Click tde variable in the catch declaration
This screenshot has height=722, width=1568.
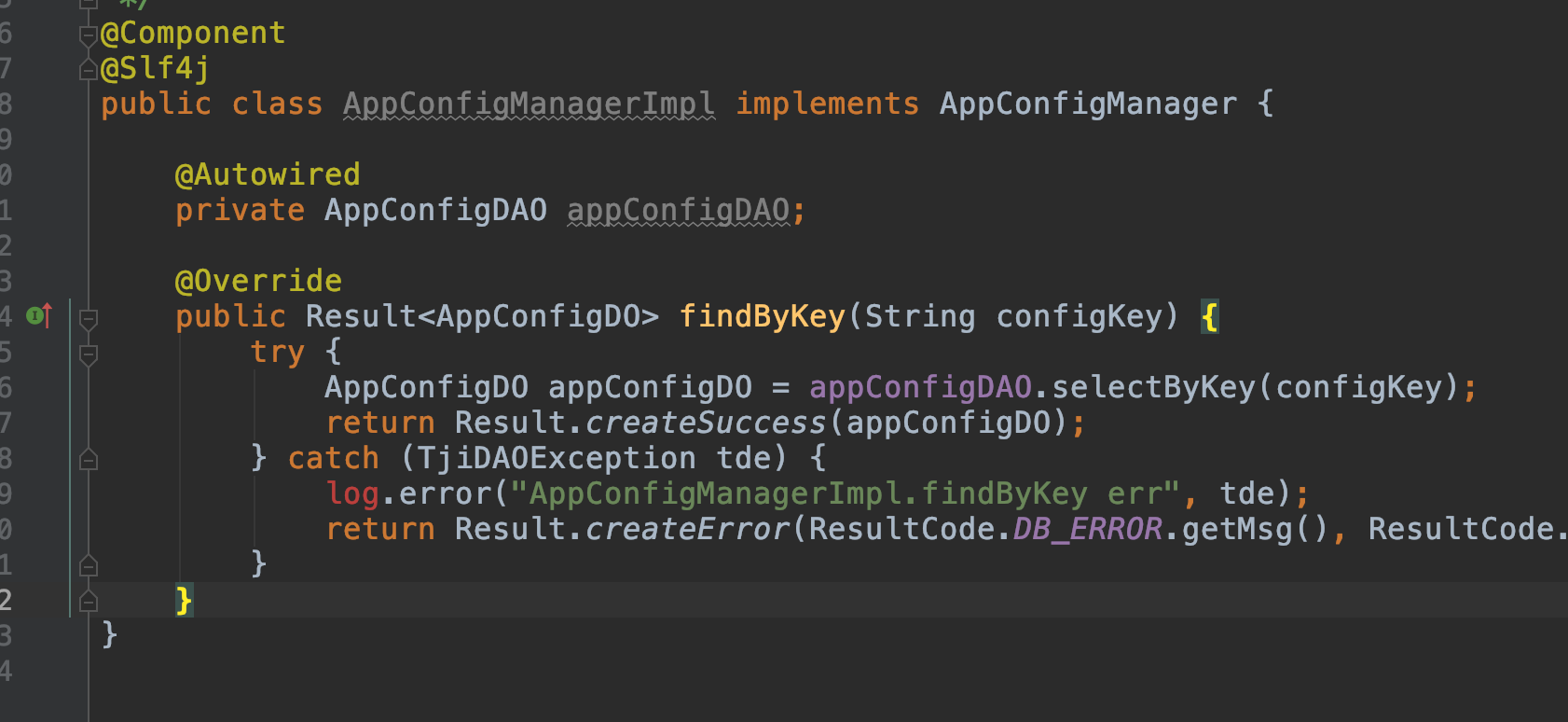pos(743,458)
